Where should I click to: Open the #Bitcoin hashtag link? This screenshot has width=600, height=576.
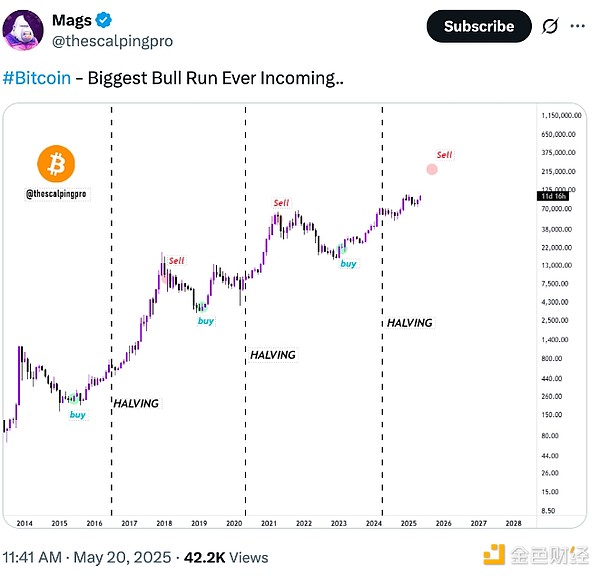38,78
